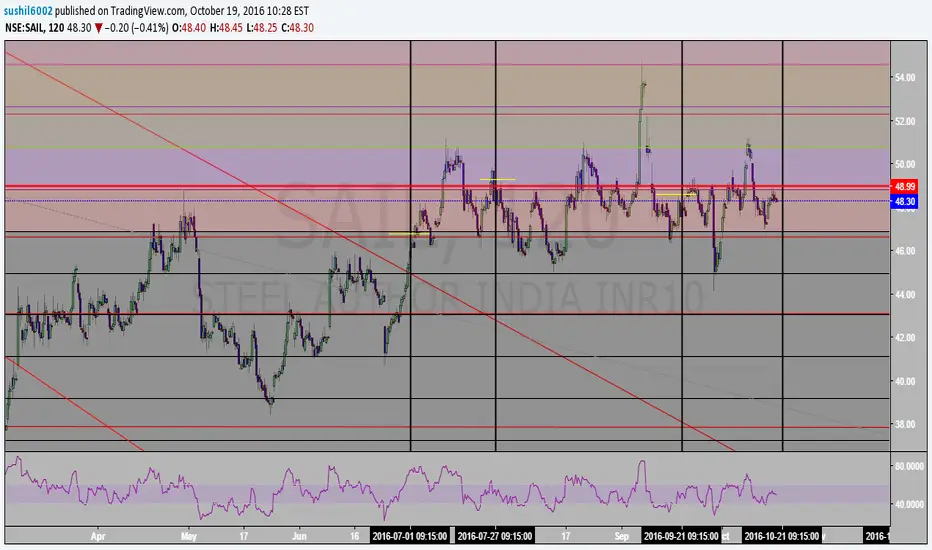The width and height of the screenshot is (932, 550).
Task: Select the 2016-10-21 09:15:00 date marker
Action: (782, 536)
